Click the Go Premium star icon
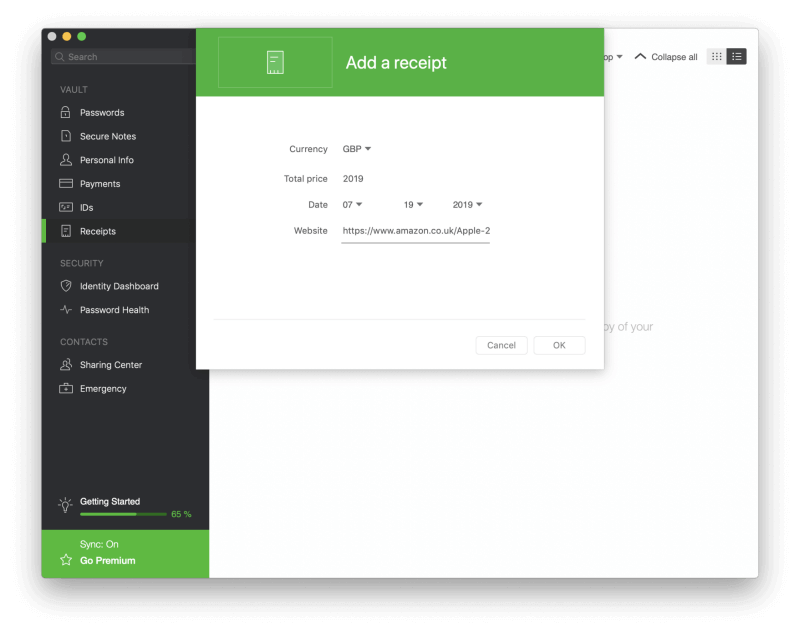800x633 pixels. [66, 560]
